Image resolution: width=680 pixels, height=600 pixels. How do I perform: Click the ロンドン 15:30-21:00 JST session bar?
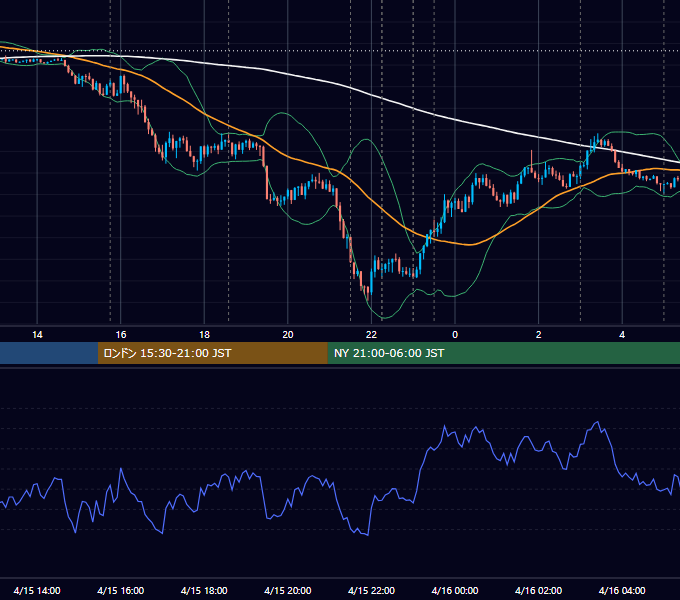point(212,353)
